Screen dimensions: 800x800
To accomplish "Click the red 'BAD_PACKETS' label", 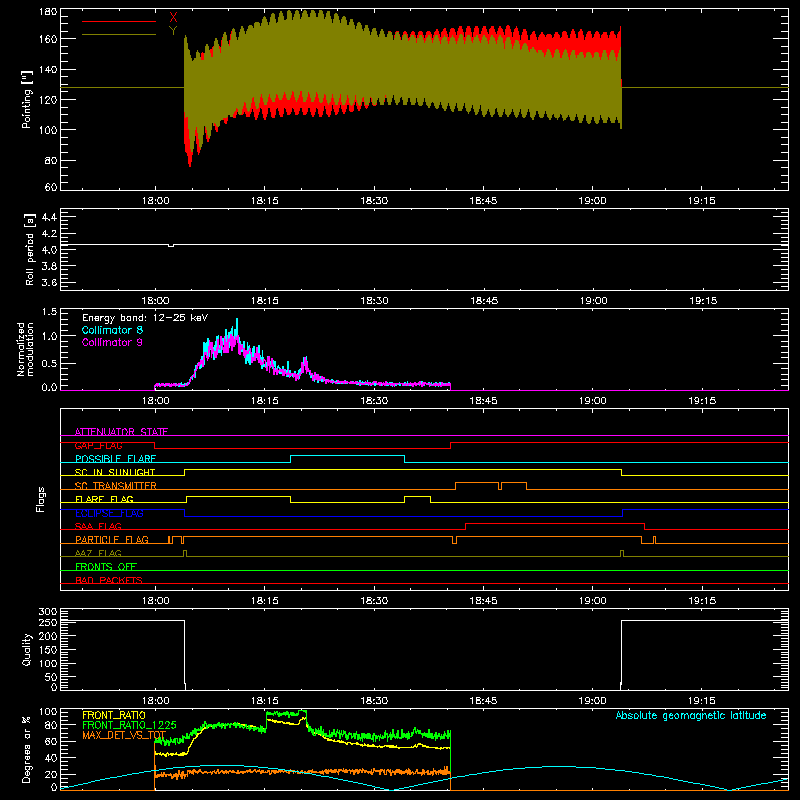I will 109,580.
